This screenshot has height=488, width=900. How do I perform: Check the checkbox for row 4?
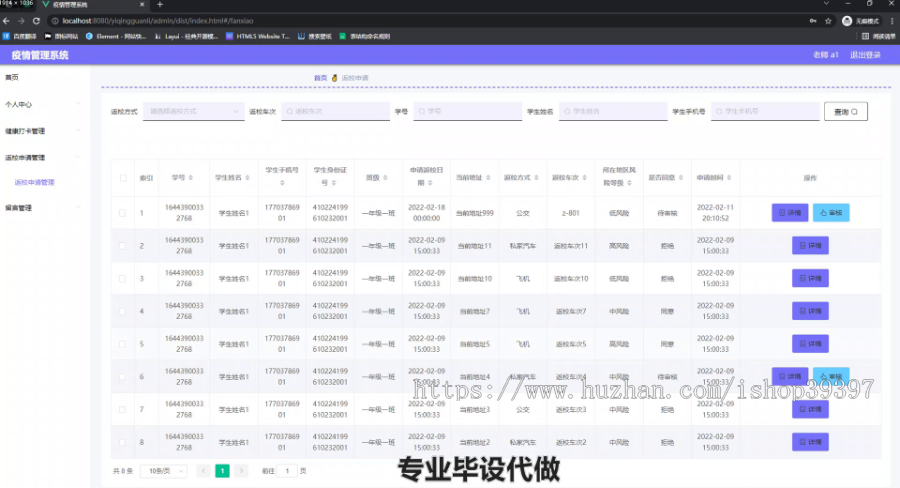click(x=122, y=311)
